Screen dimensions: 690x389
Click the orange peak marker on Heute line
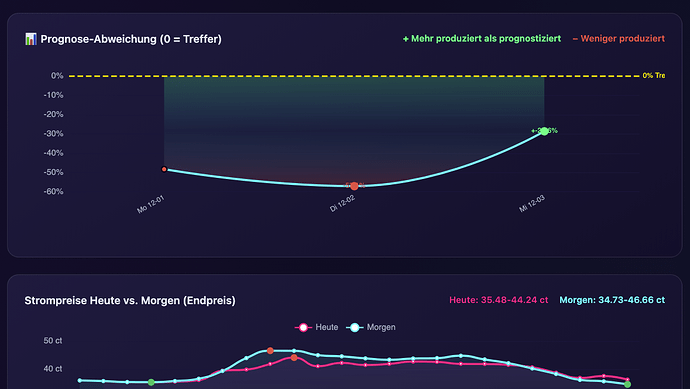pos(294,358)
